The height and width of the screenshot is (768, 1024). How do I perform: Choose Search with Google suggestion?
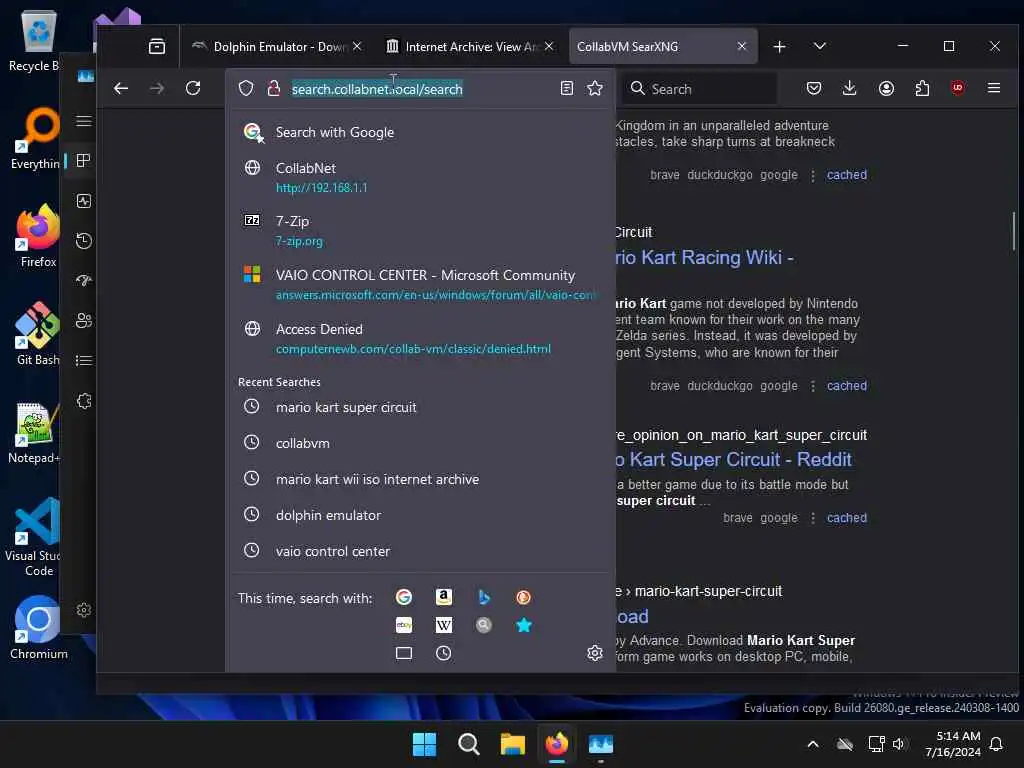pos(420,132)
